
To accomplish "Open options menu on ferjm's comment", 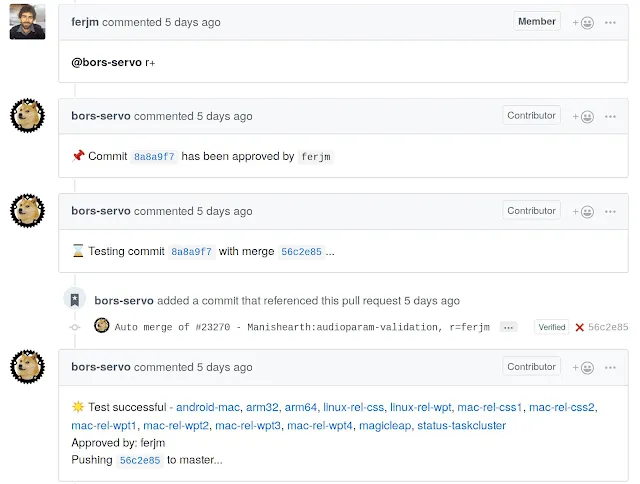I will pyautogui.click(x=610, y=22).
